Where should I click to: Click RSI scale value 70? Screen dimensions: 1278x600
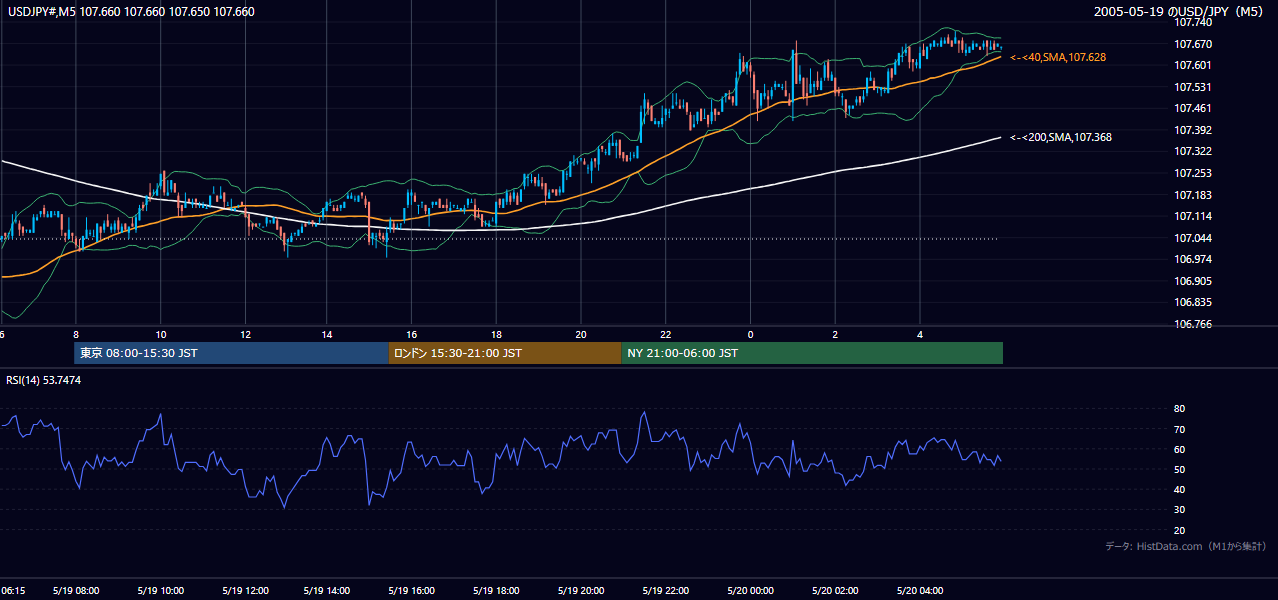click(1180, 429)
